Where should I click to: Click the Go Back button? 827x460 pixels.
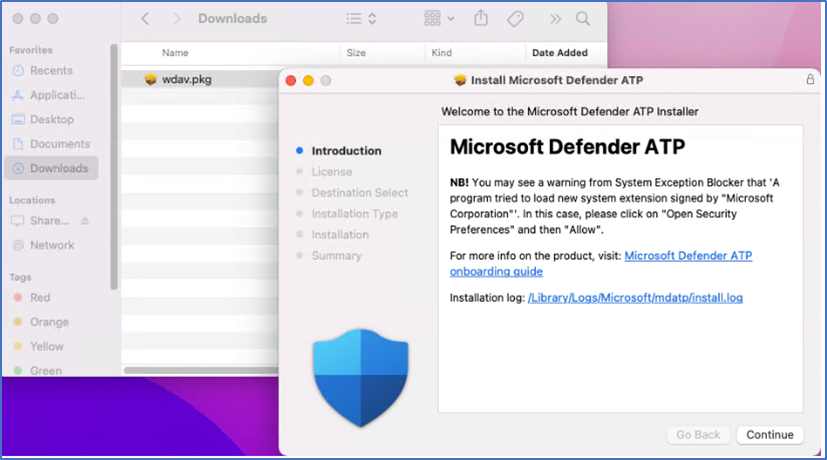click(x=698, y=435)
